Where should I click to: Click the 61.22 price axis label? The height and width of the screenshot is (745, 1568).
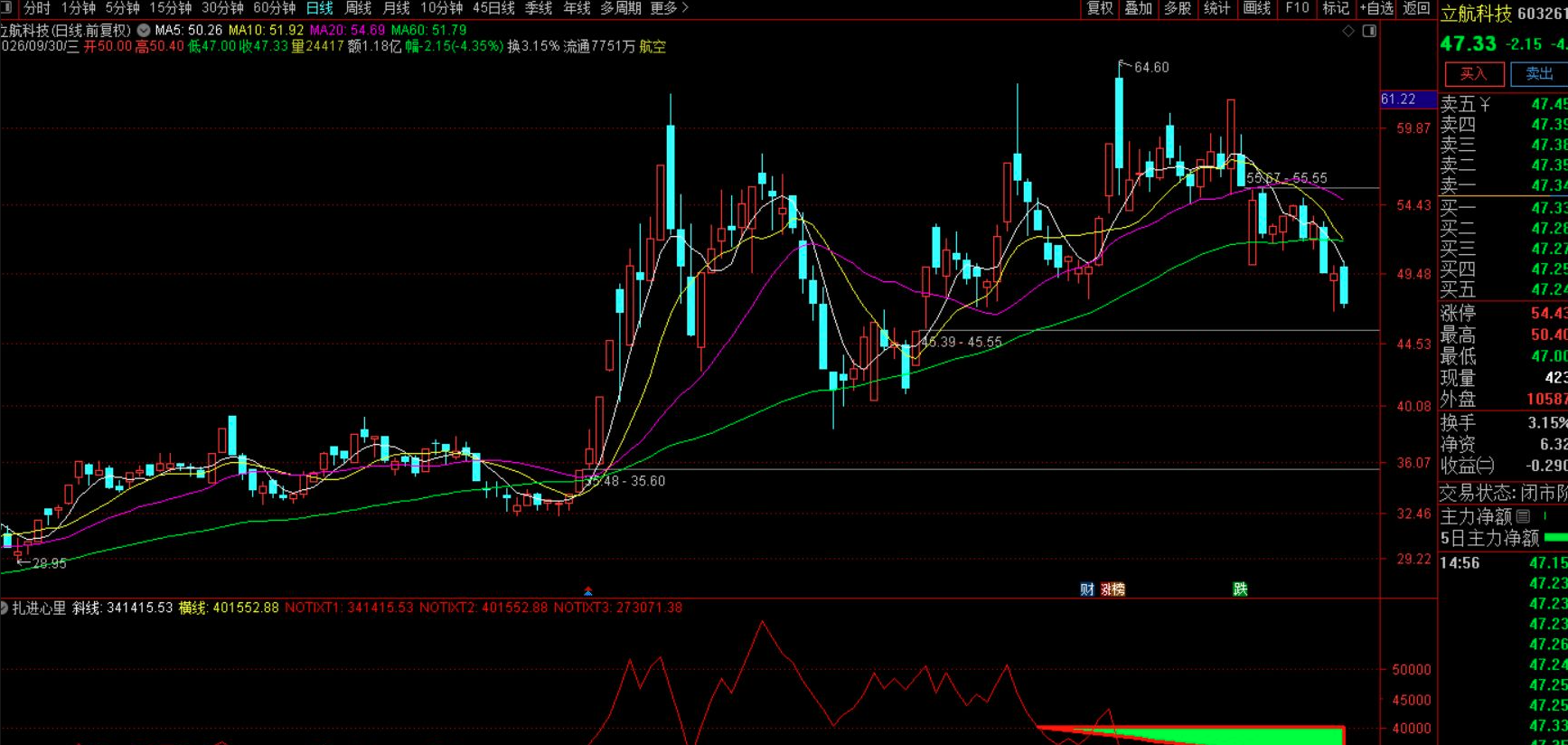click(1407, 99)
